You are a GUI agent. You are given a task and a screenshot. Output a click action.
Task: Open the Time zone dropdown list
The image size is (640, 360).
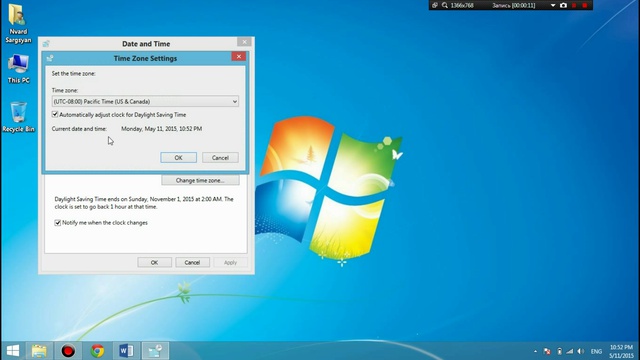point(145,101)
